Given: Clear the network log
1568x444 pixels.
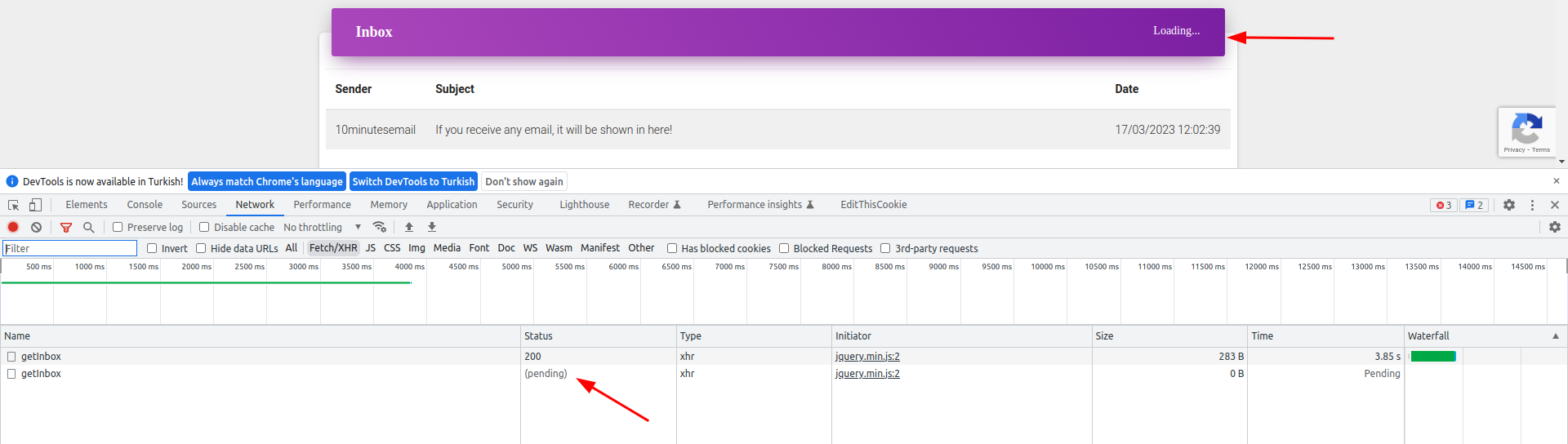Looking at the screenshot, I should coord(36,227).
